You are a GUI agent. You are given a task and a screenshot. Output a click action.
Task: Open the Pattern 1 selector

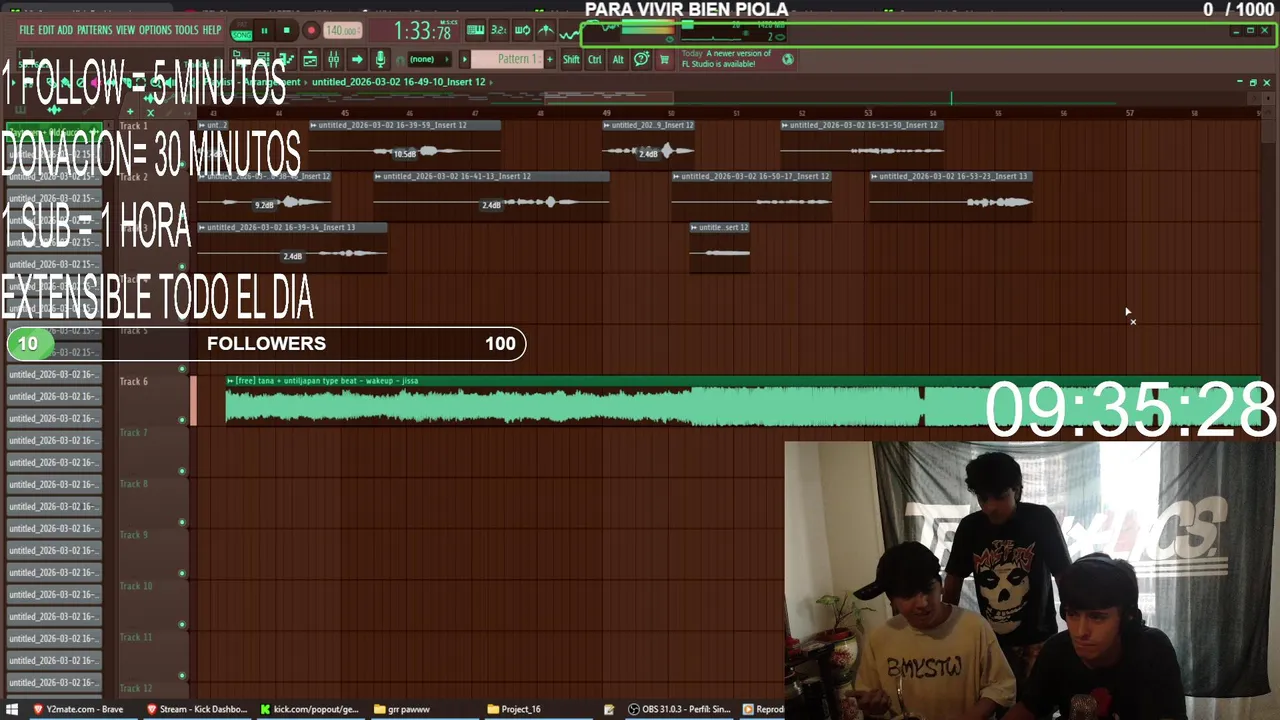(507, 59)
